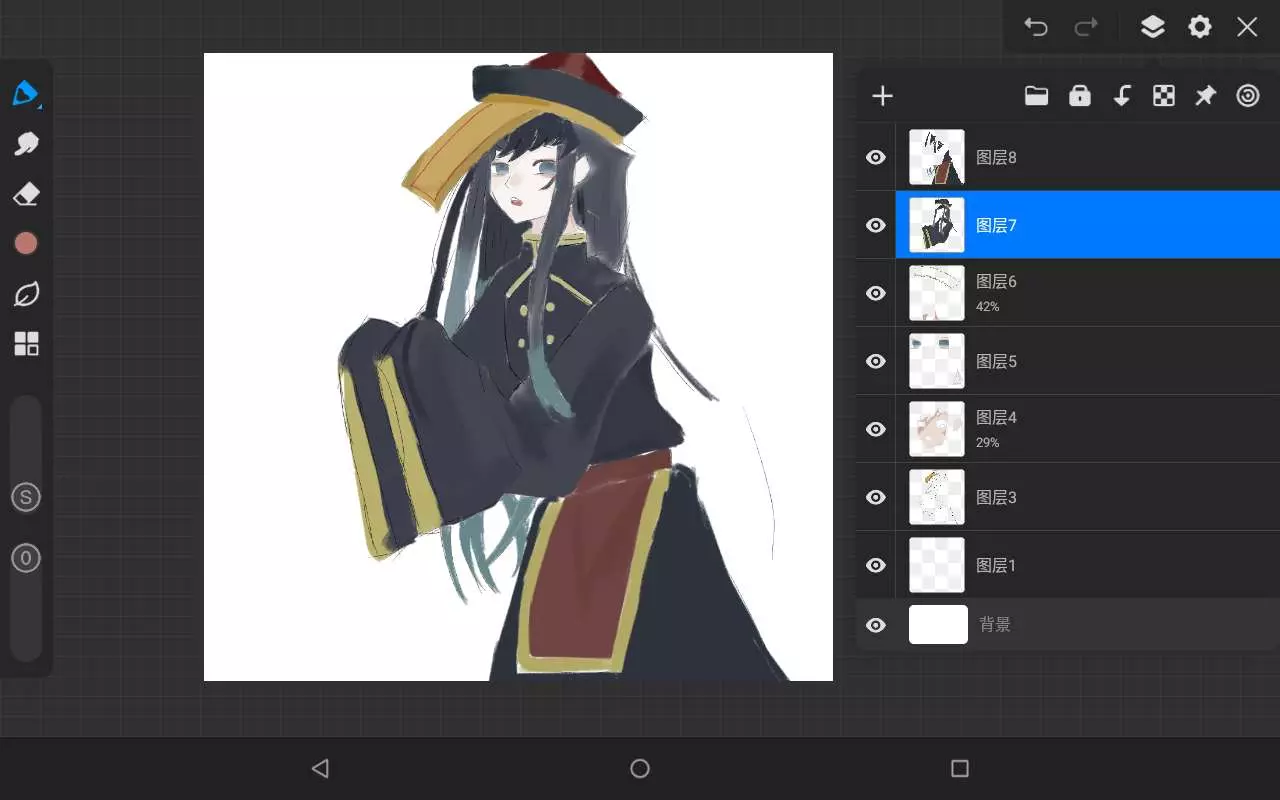This screenshot has width=1280, height=800.
Task: Select the 图层6 layer thumbnail
Action: [x=937, y=293]
